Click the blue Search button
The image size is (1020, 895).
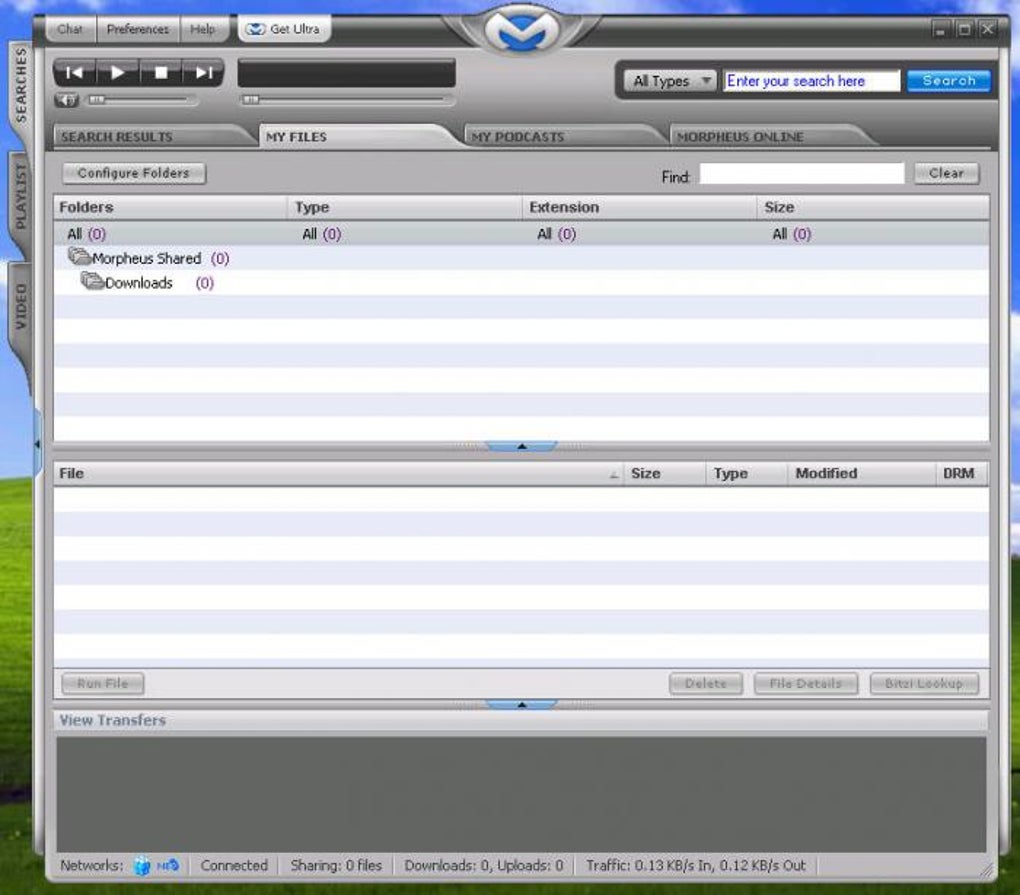(x=948, y=81)
